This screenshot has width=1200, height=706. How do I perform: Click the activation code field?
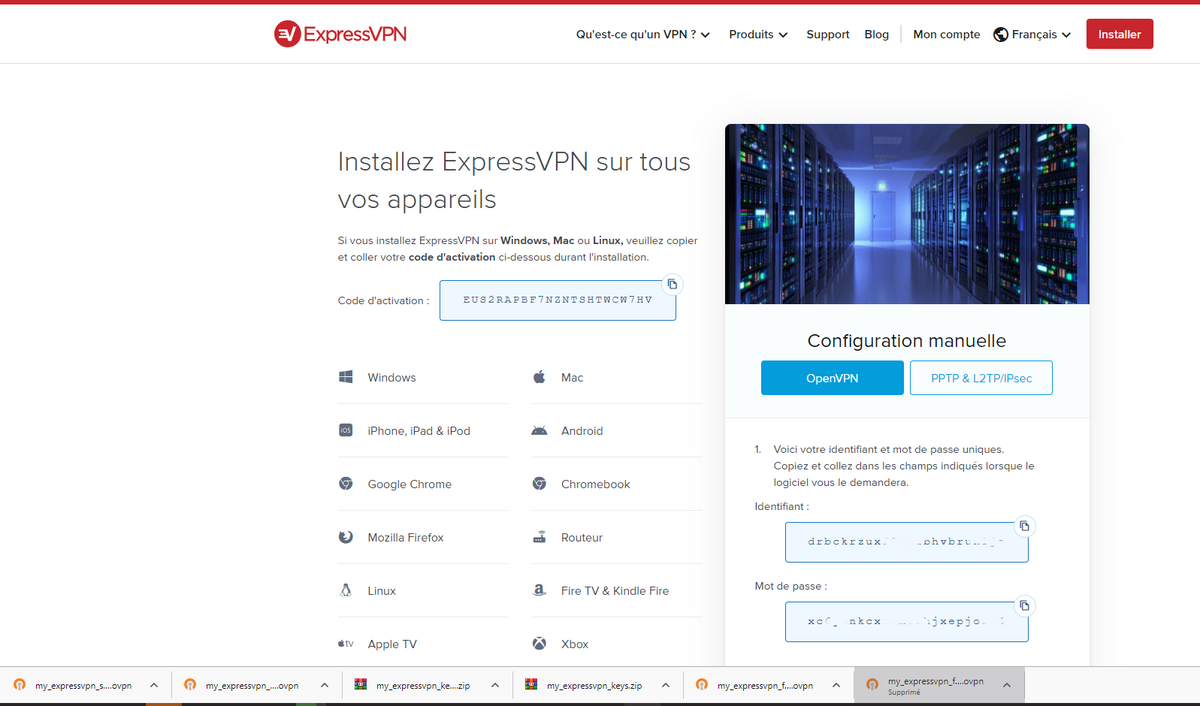pyautogui.click(x=557, y=300)
